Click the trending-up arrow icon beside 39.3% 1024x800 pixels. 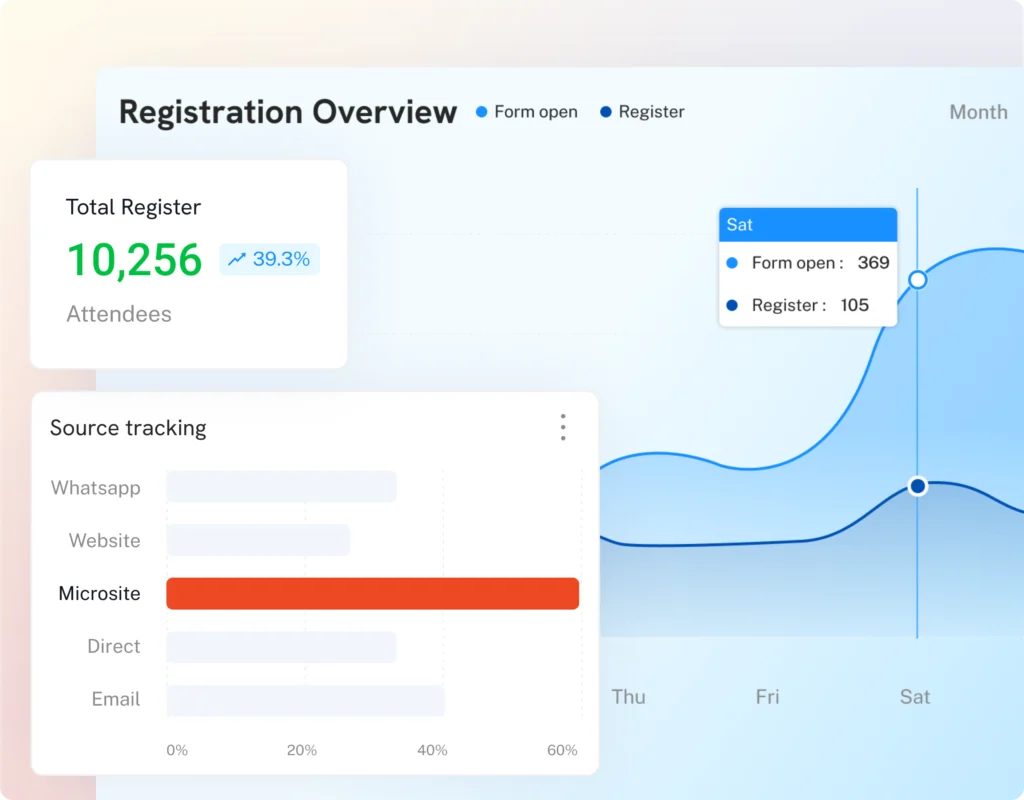point(236,259)
